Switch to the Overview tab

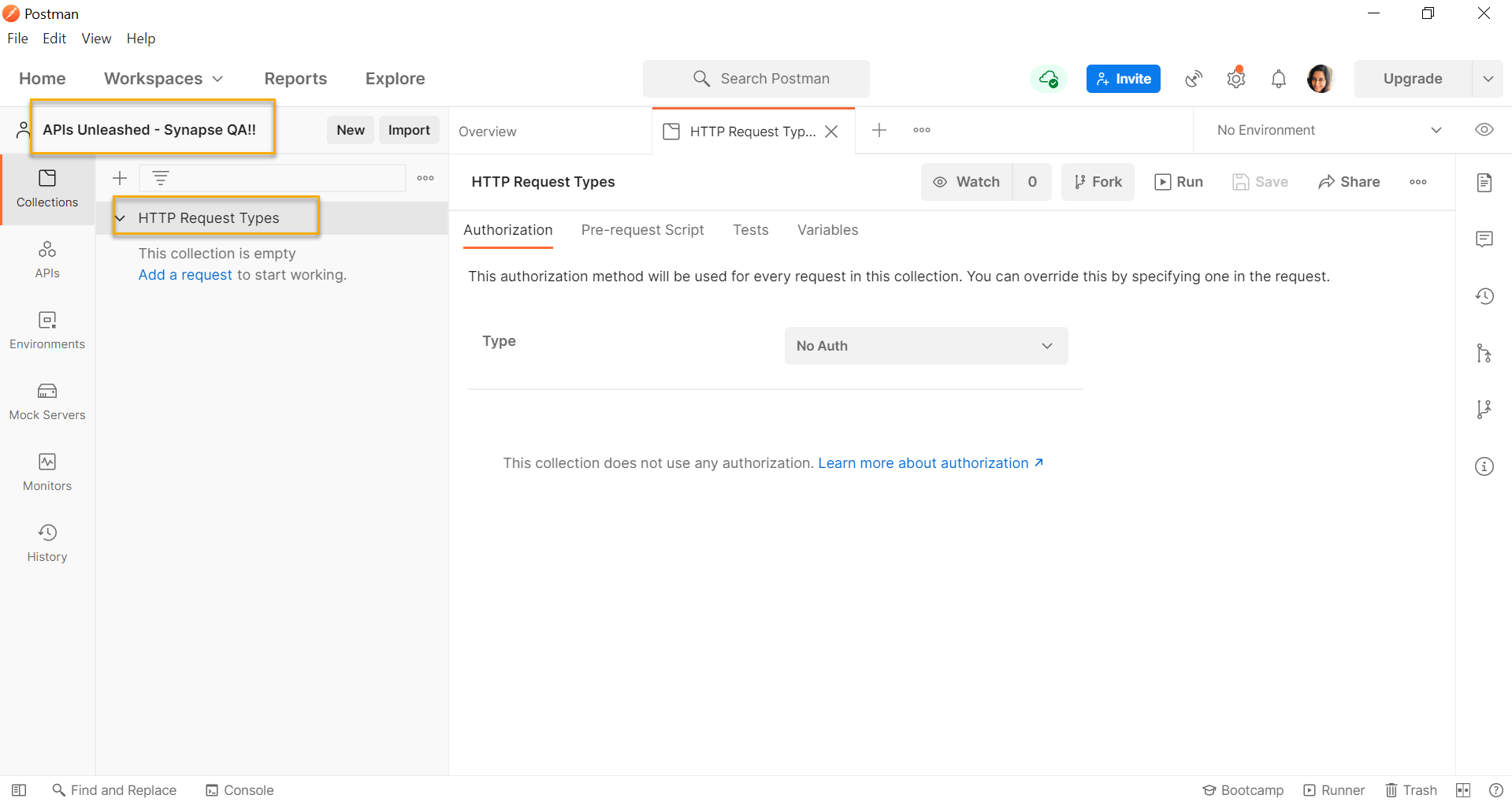[488, 132]
